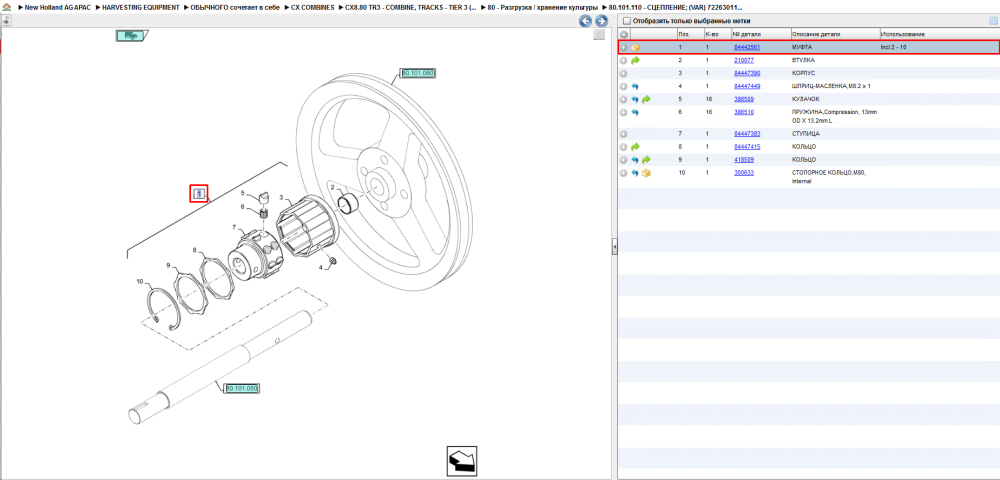
Task: Select callout 7 on the hub drawing
Action: pyautogui.click(x=234, y=228)
